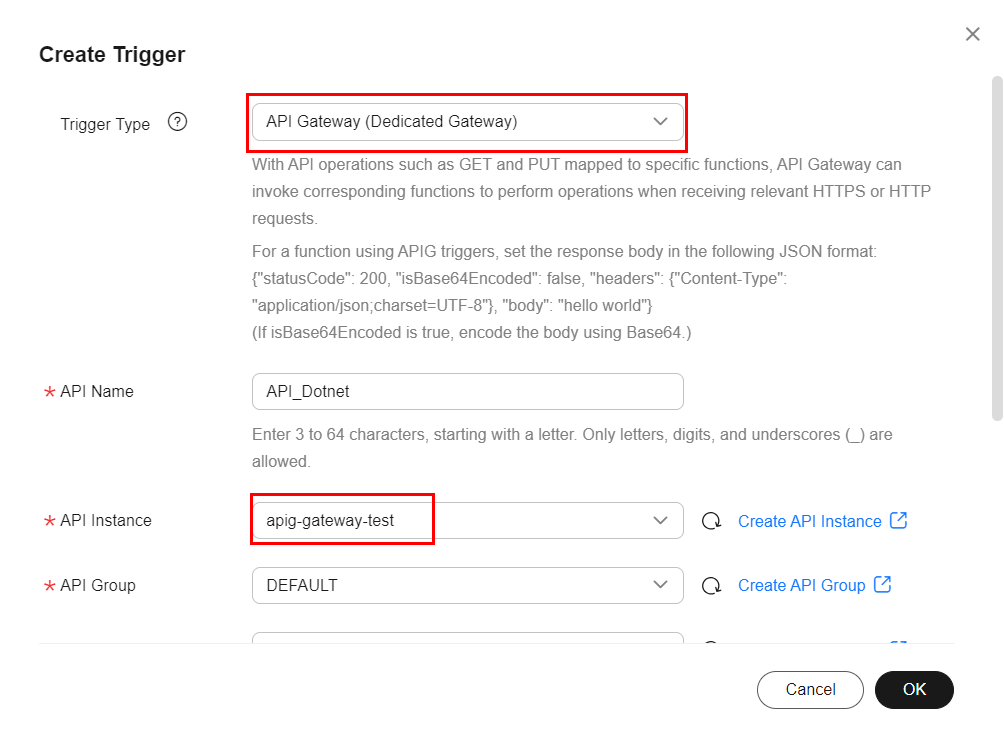The height and width of the screenshot is (749, 1004).
Task: Click the help icon beside Trigger Type
Action: [x=178, y=123]
